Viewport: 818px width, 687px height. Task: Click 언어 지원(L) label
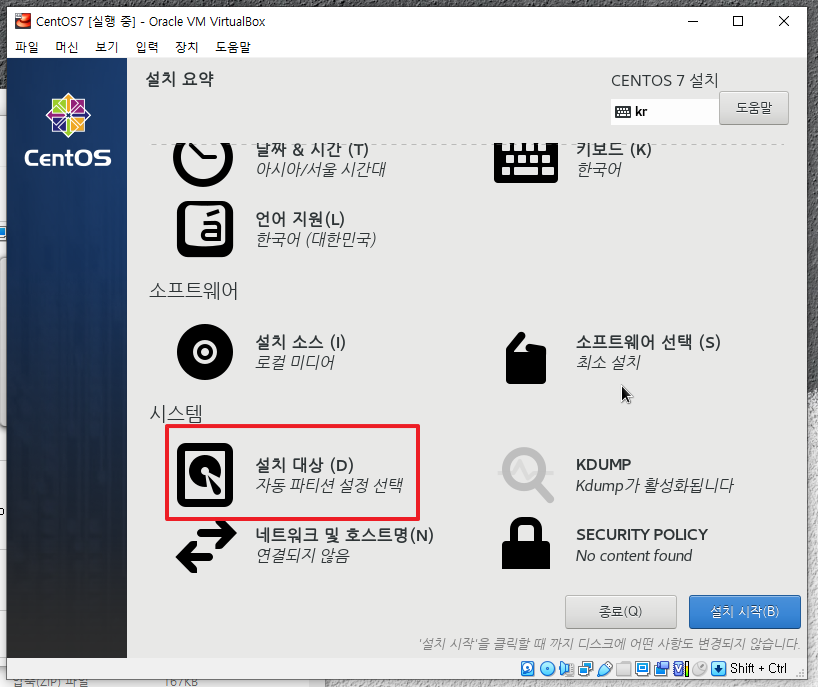300,219
